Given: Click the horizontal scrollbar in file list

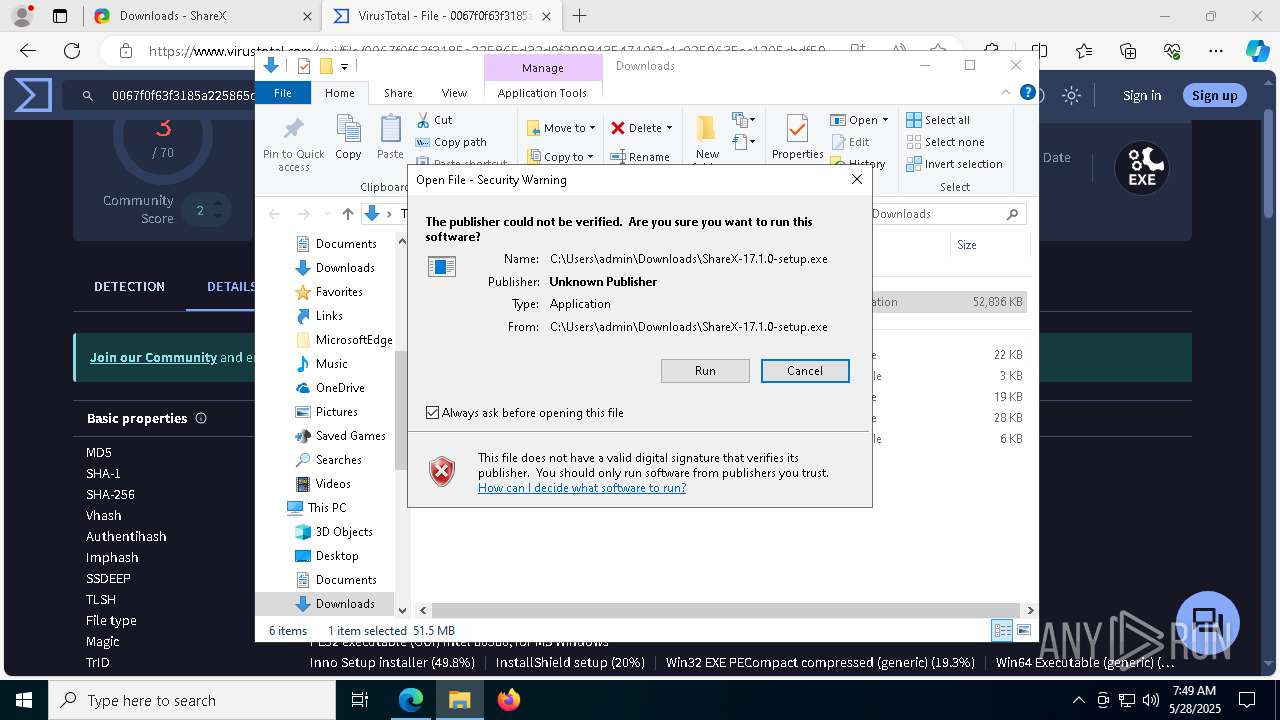Looking at the screenshot, I should coord(727,610).
